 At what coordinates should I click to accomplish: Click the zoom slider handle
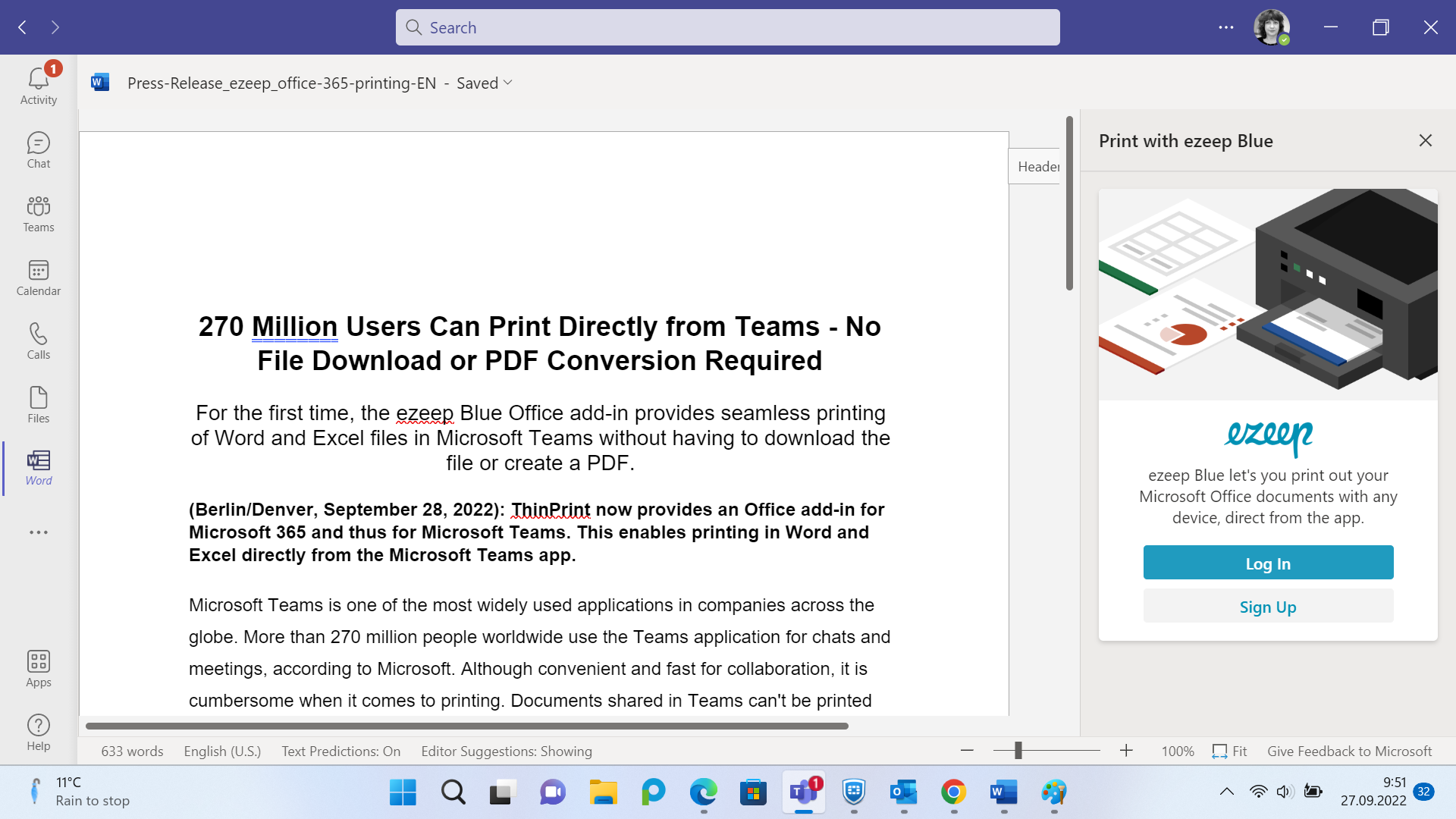(1018, 751)
